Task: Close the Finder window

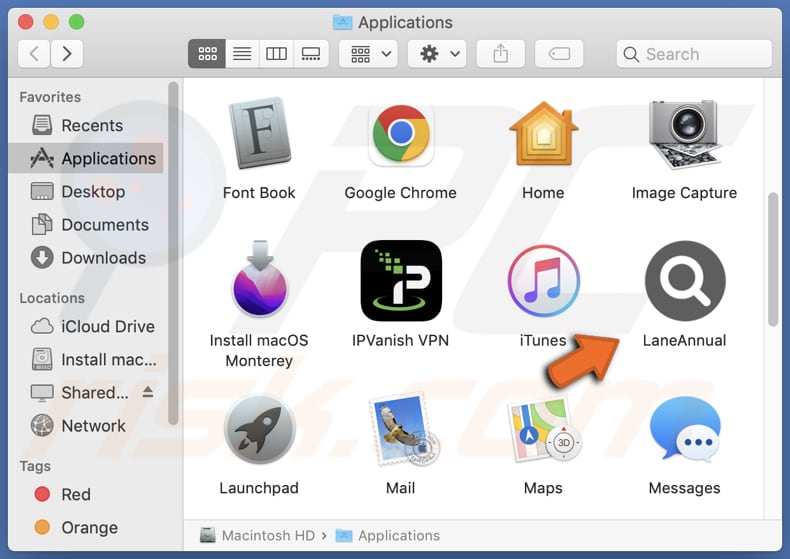Action: pos(25,22)
